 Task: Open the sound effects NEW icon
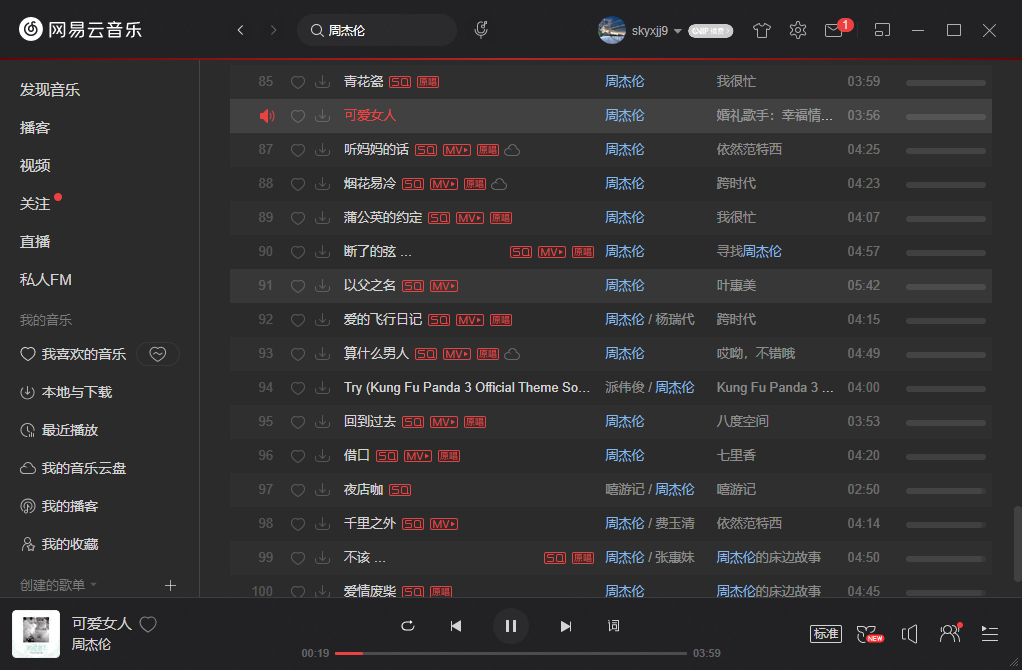tap(869, 634)
